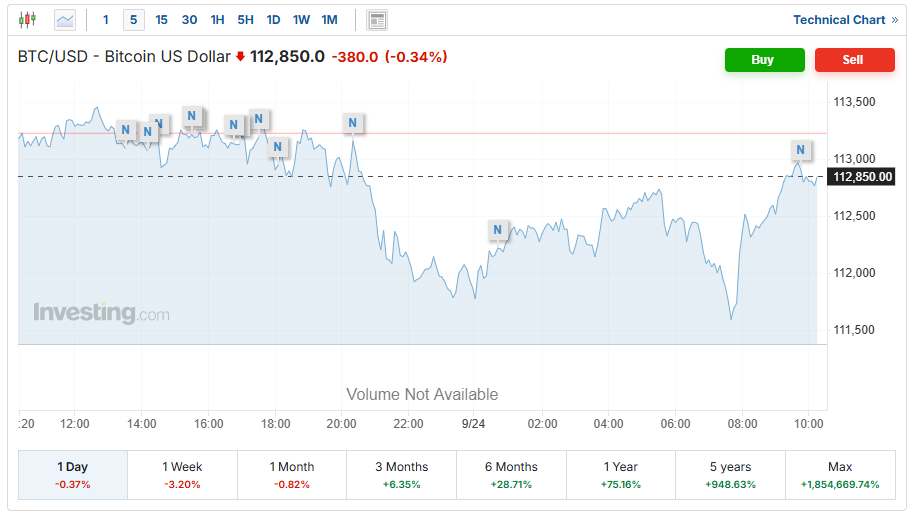Switch to the Max range tab
Image resolution: width=915 pixels, height=513 pixels.
point(840,474)
